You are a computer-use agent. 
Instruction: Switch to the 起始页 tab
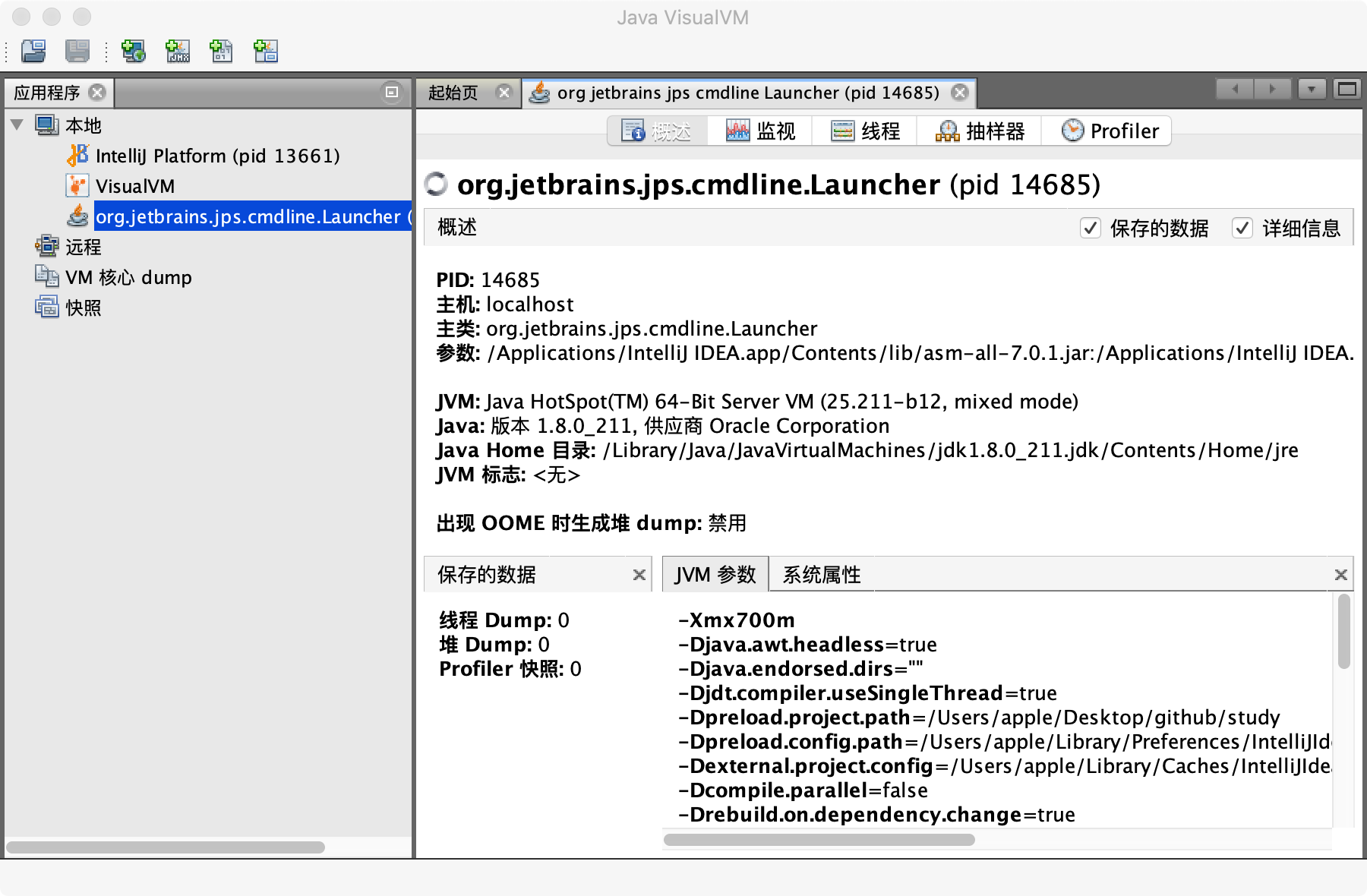click(453, 93)
